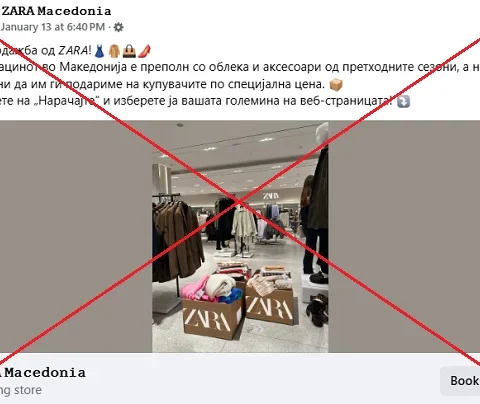Image resolution: width=480 pixels, height=404 pixels.
Task: Click the ZARA store sign in photo
Action: [271, 196]
